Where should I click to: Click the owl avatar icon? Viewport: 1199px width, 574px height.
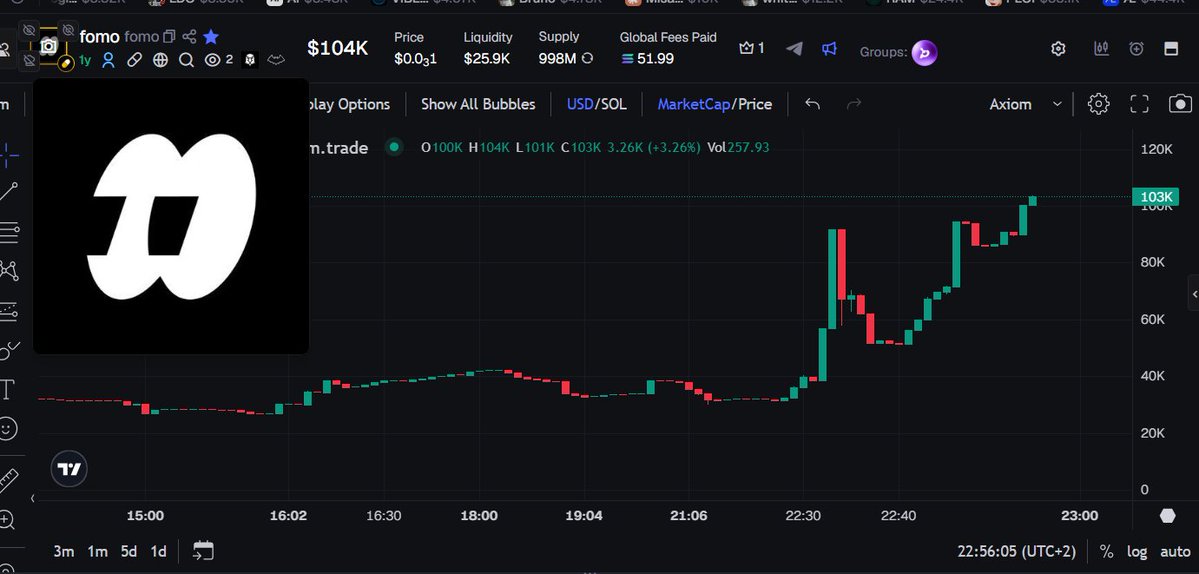(x=250, y=60)
